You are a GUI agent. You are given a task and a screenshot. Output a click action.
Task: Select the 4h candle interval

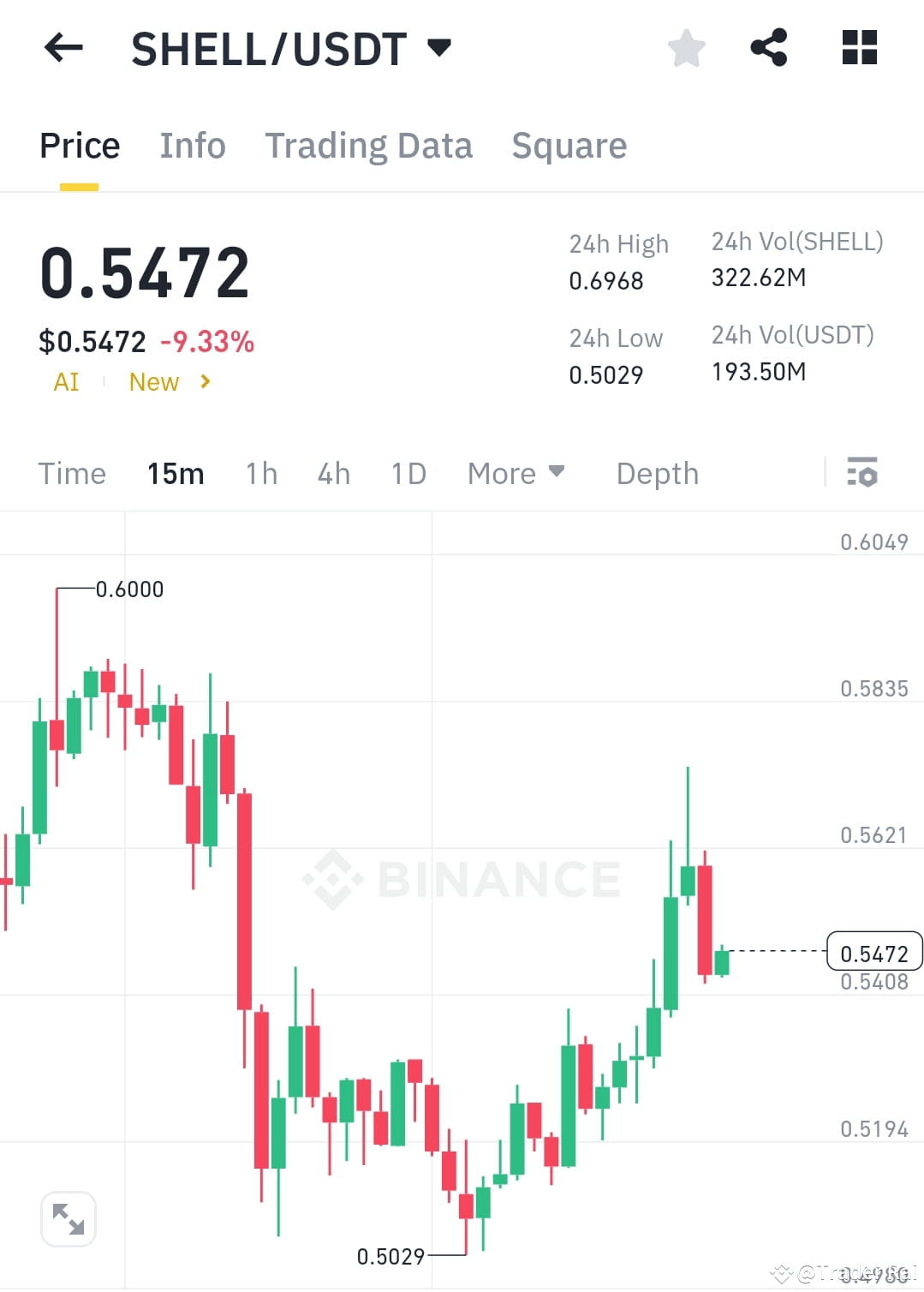tap(333, 473)
